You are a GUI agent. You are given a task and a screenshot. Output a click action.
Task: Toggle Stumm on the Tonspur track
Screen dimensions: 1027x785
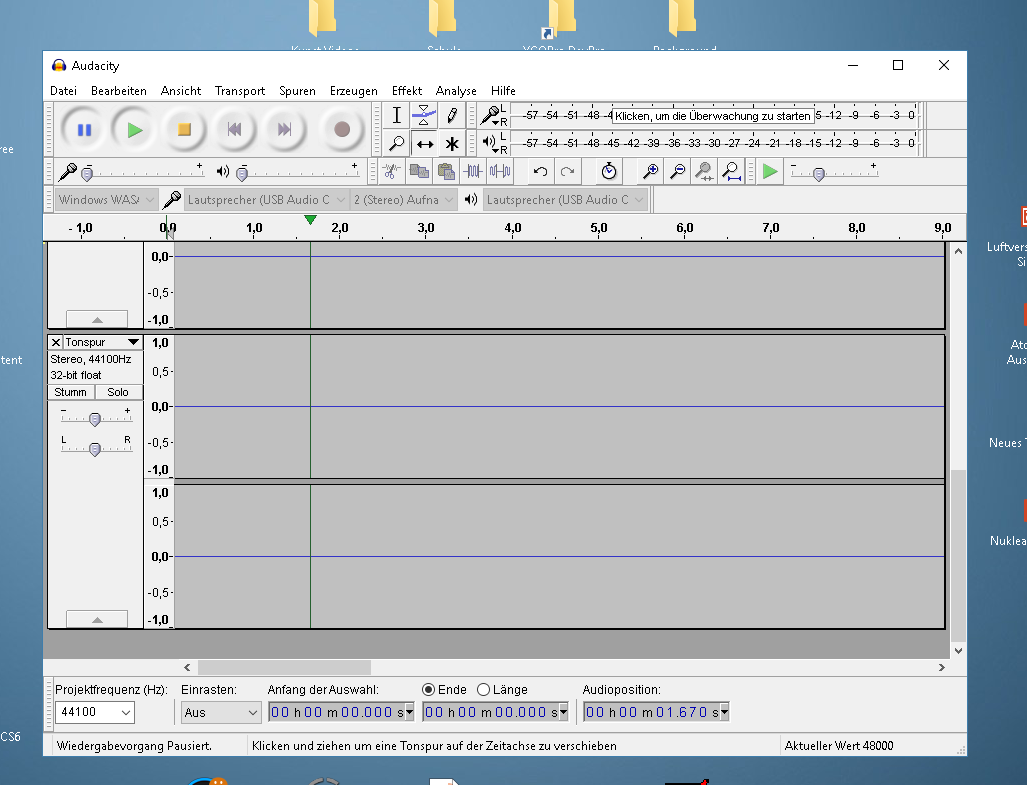click(x=71, y=392)
